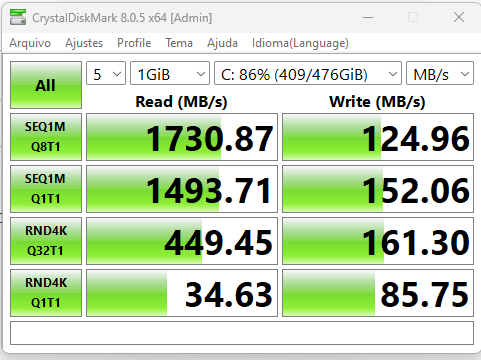Expand the test count dropdown showing 5
481x360 pixels.
pyautogui.click(x=106, y=73)
